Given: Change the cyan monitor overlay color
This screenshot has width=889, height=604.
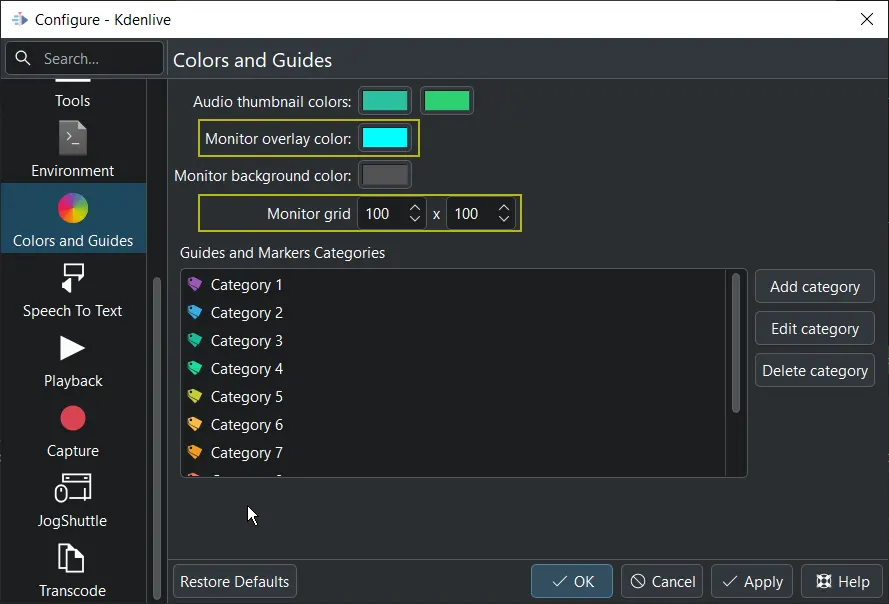Looking at the screenshot, I should click(x=385, y=138).
